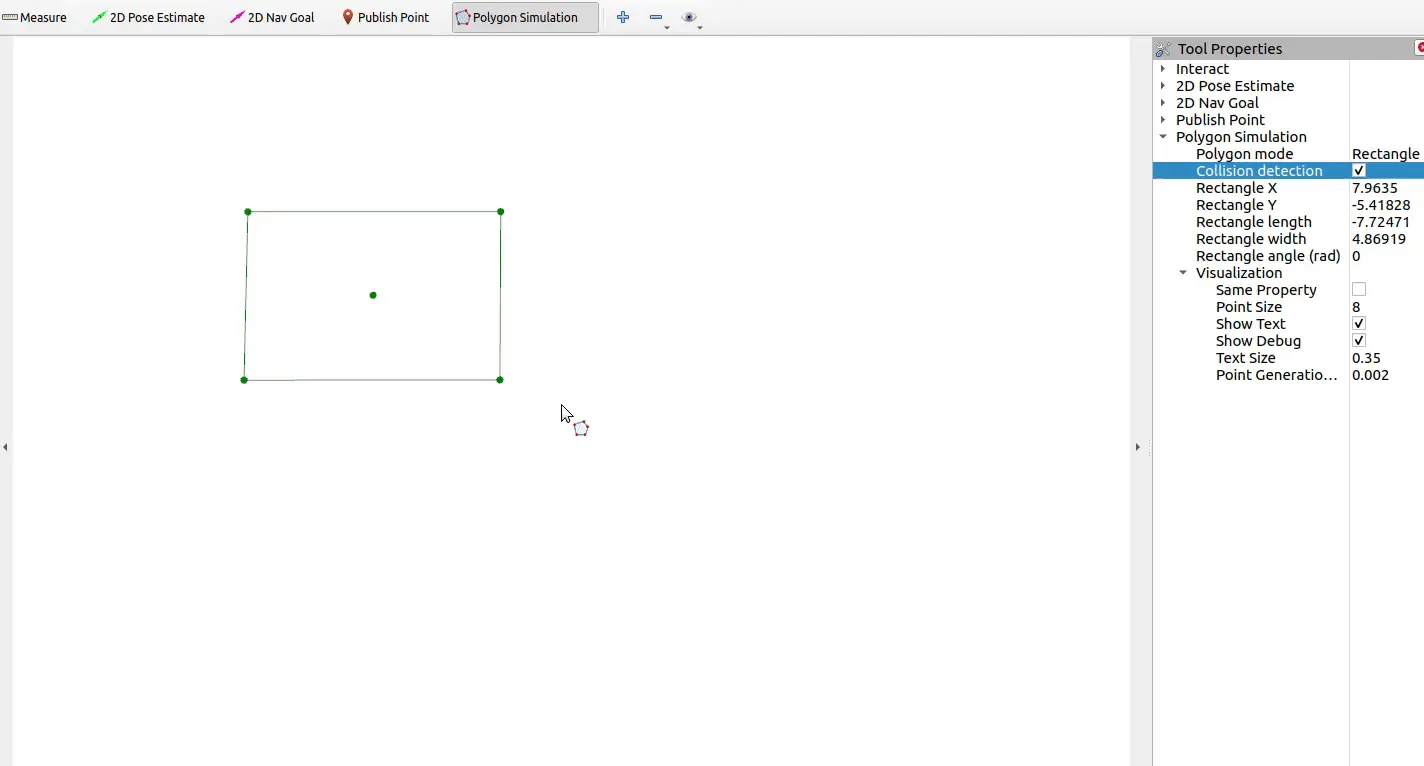The height and width of the screenshot is (766, 1424).
Task: Click the rectangle's bottom-right corner point
Action: pyautogui.click(x=500, y=380)
